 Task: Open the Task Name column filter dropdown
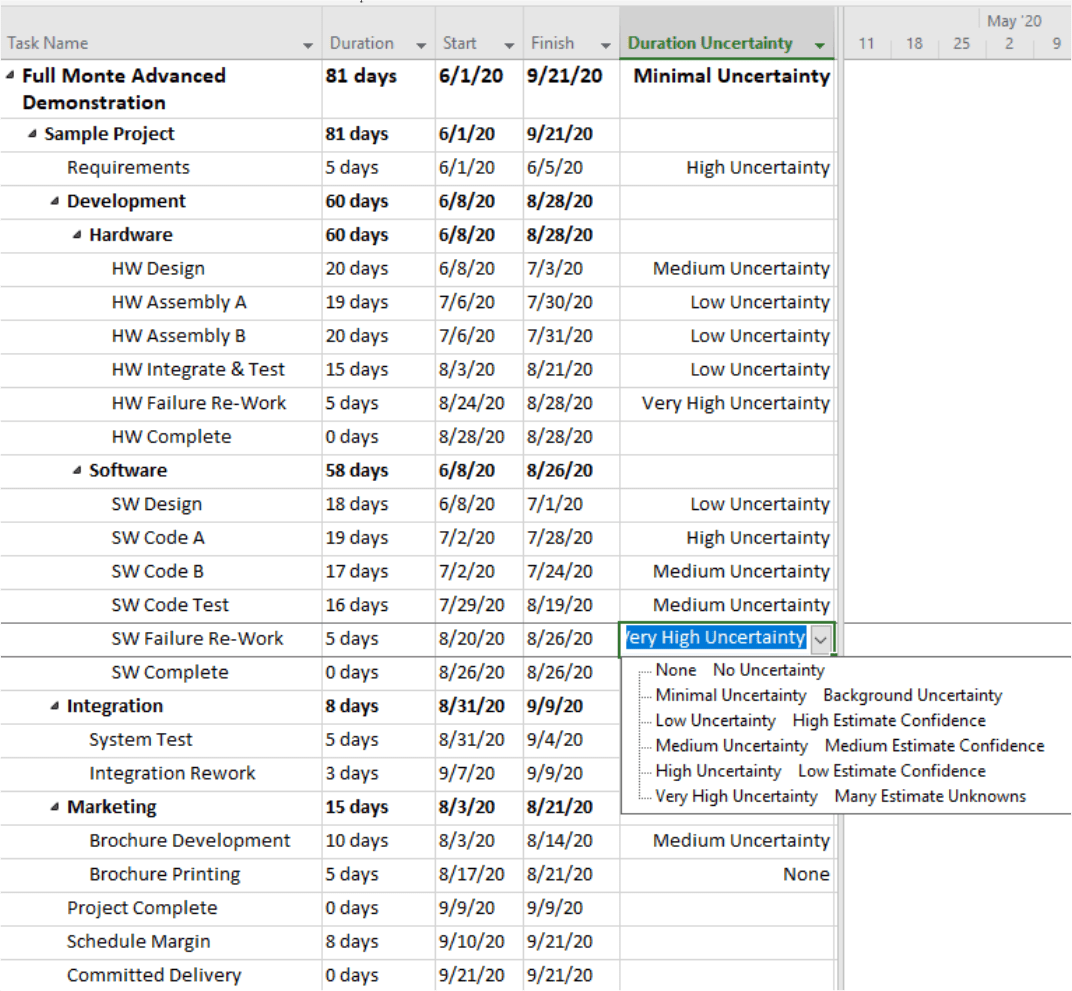tap(308, 45)
